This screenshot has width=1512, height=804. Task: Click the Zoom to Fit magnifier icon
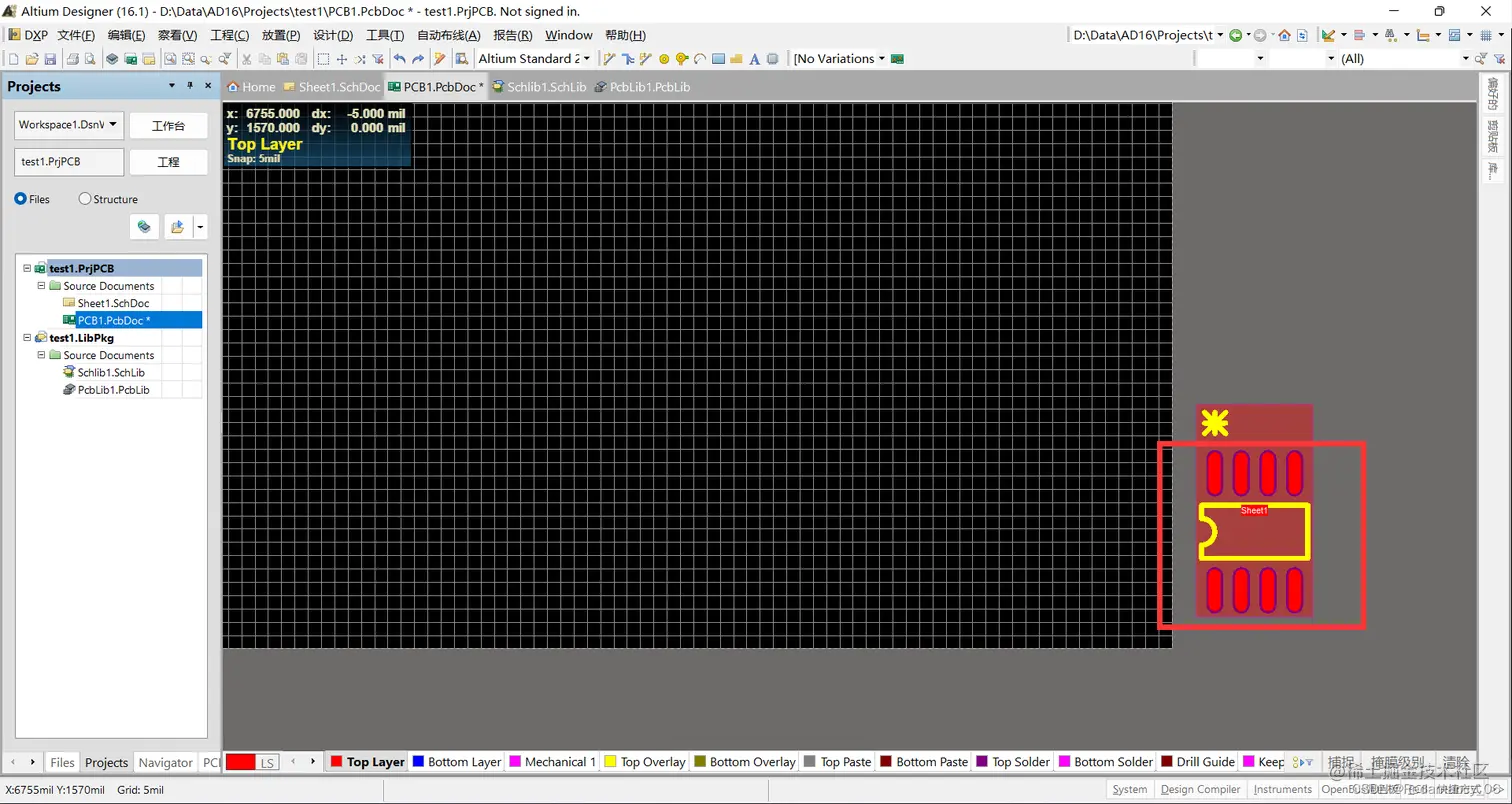pos(171,59)
